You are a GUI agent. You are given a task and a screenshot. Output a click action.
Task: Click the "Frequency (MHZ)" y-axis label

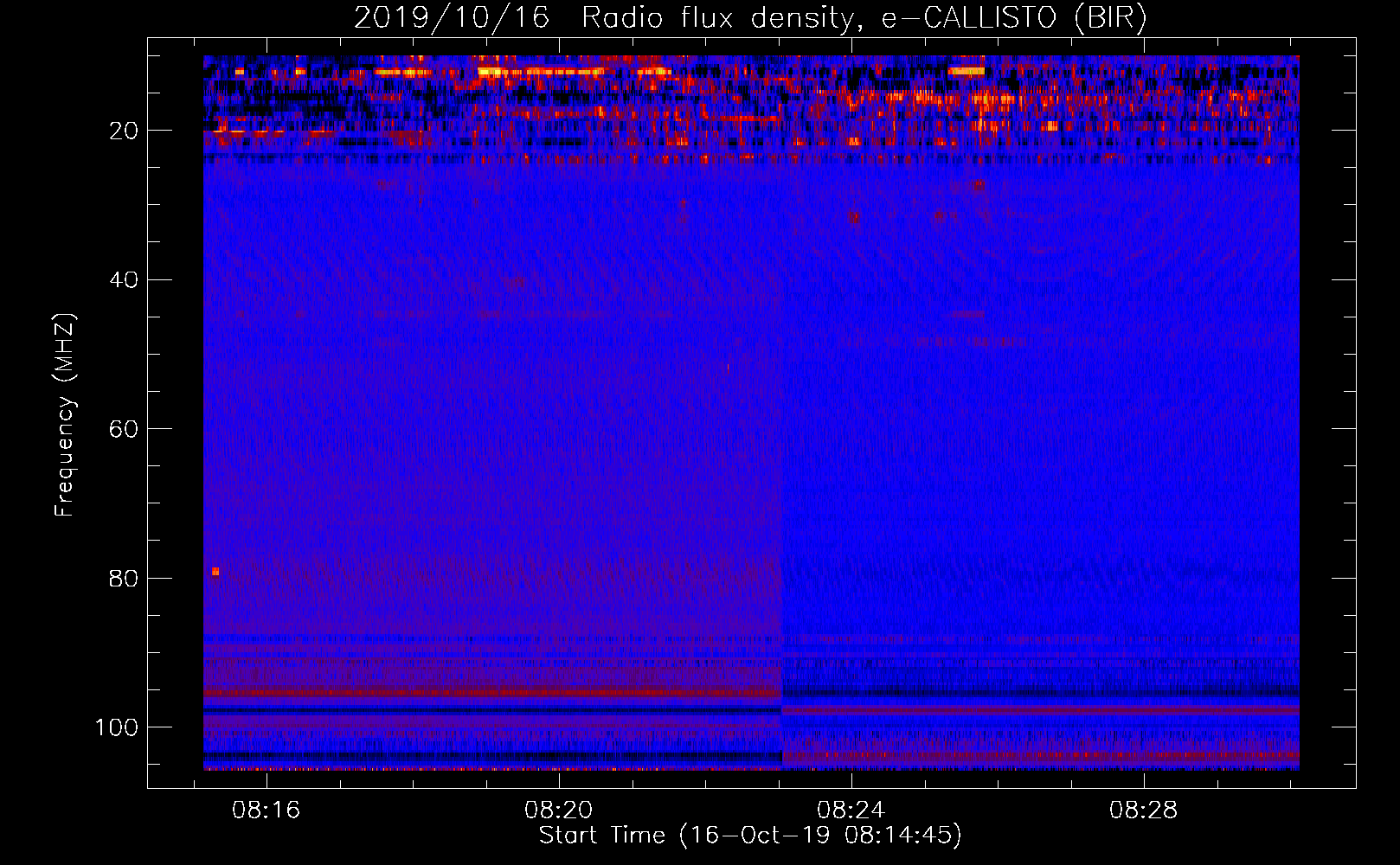(x=65, y=415)
